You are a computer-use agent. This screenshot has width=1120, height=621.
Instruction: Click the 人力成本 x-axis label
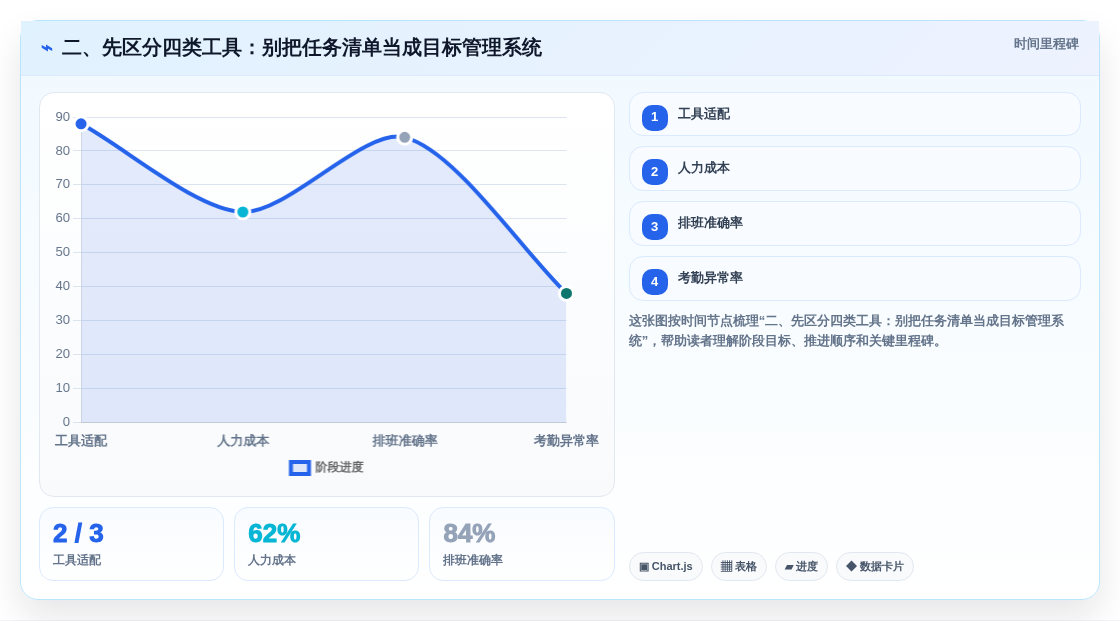click(243, 441)
